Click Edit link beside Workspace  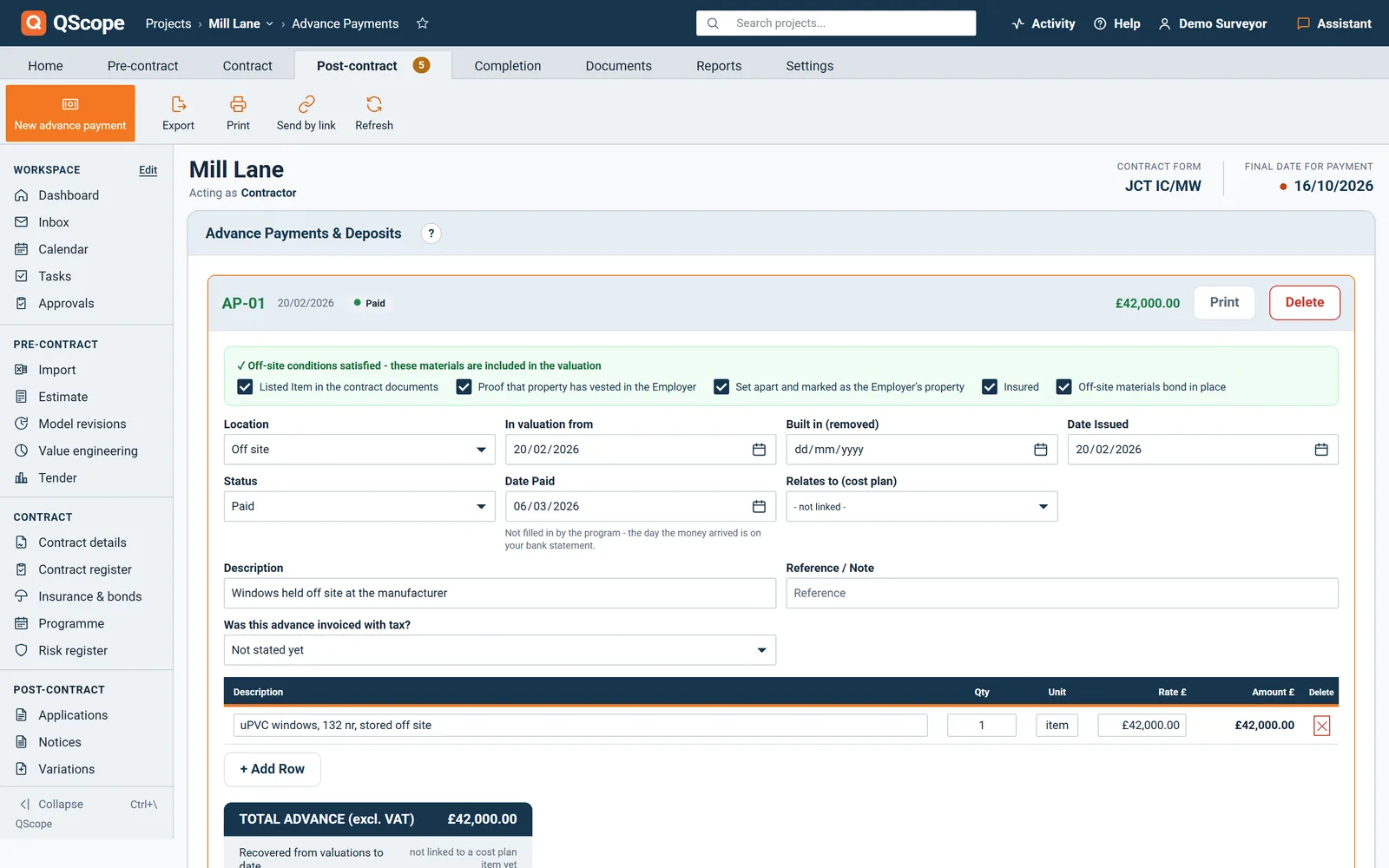148,170
